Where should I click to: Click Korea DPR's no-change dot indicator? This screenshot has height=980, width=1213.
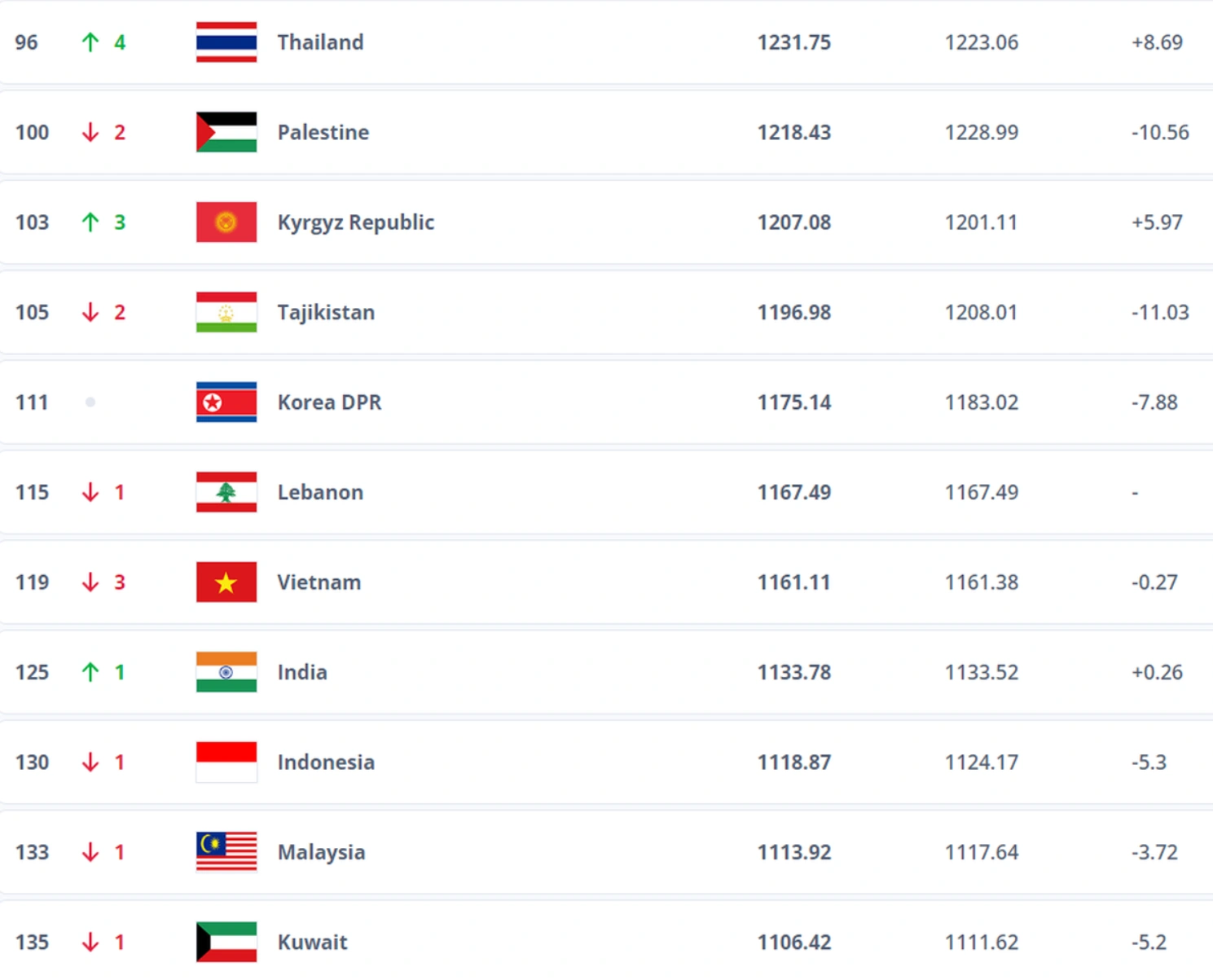(x=90, y=402)
